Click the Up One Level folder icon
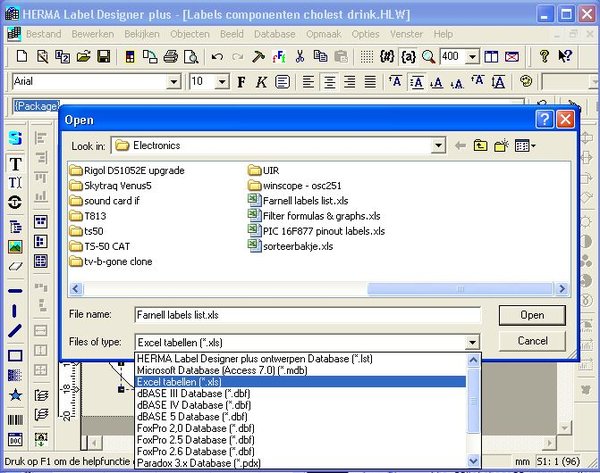Viewport: 600px width, 473px height. (481, 146)
